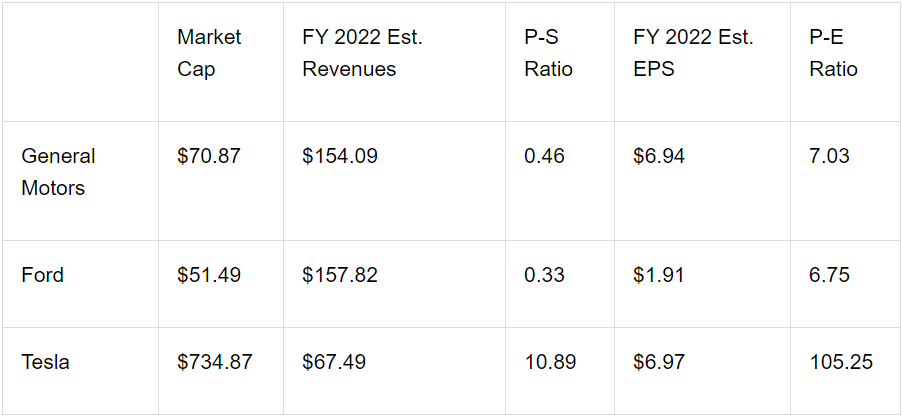Click Tesla EPS value $6.97
The image size is (903, 417).
click(x=659, y=362)
